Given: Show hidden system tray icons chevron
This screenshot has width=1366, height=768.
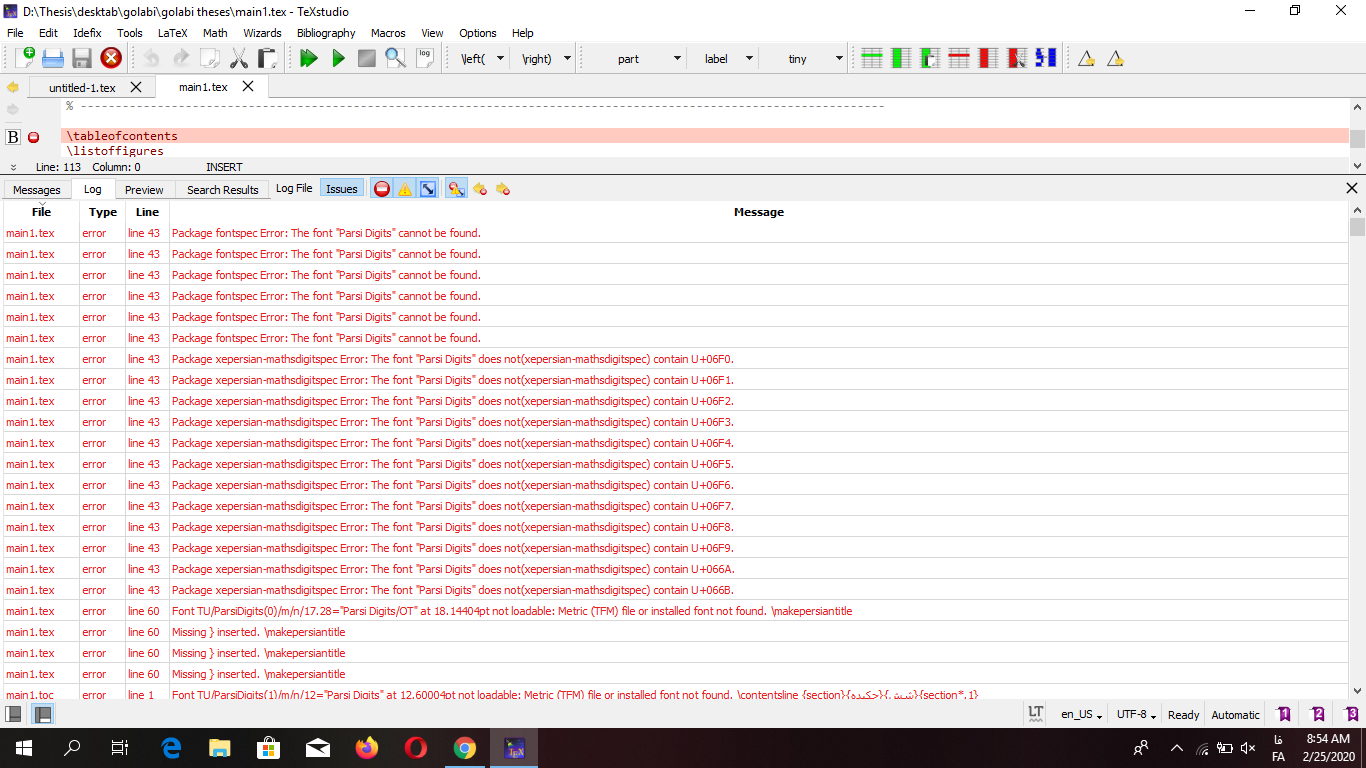Looking at the screenshot, I should (x=1177, y=748).
